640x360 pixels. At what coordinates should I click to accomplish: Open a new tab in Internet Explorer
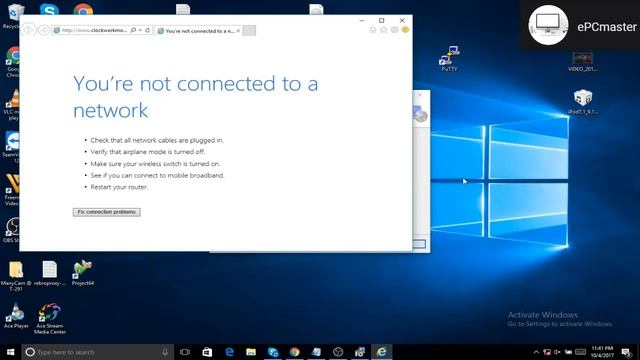tap(249, 31)
